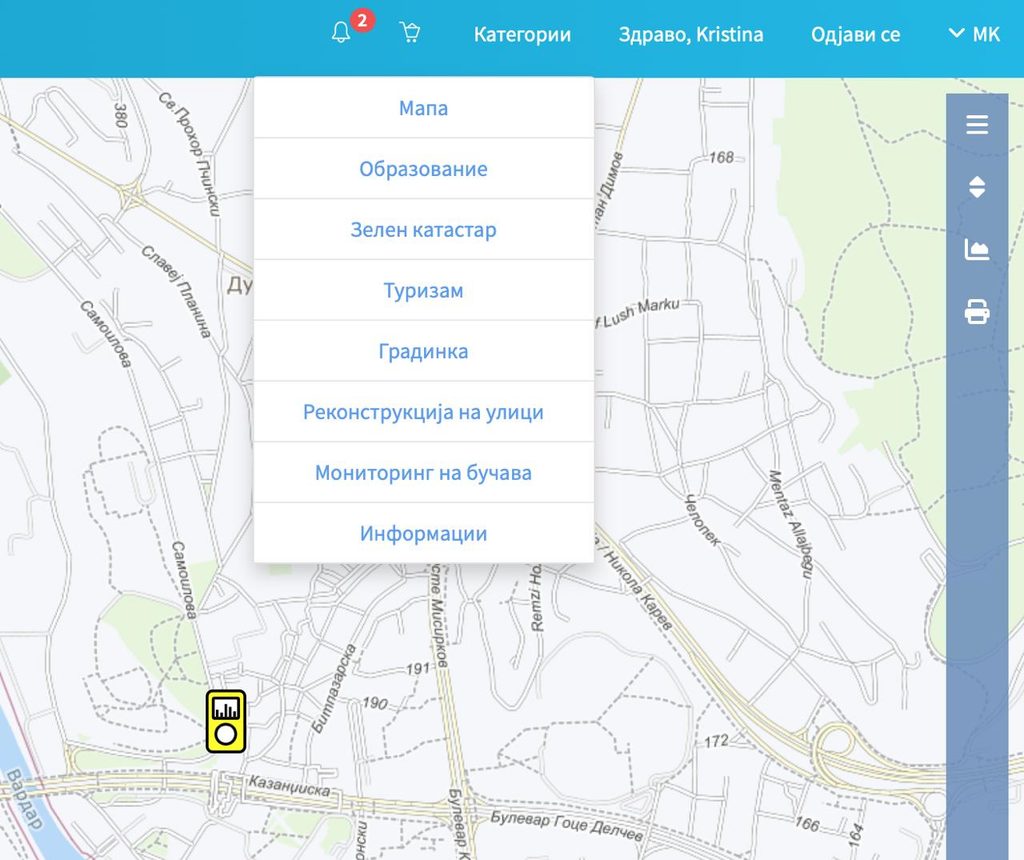Open the notifications bell icon
Viewport: 1024px width, 860px height.
point(340,32)
